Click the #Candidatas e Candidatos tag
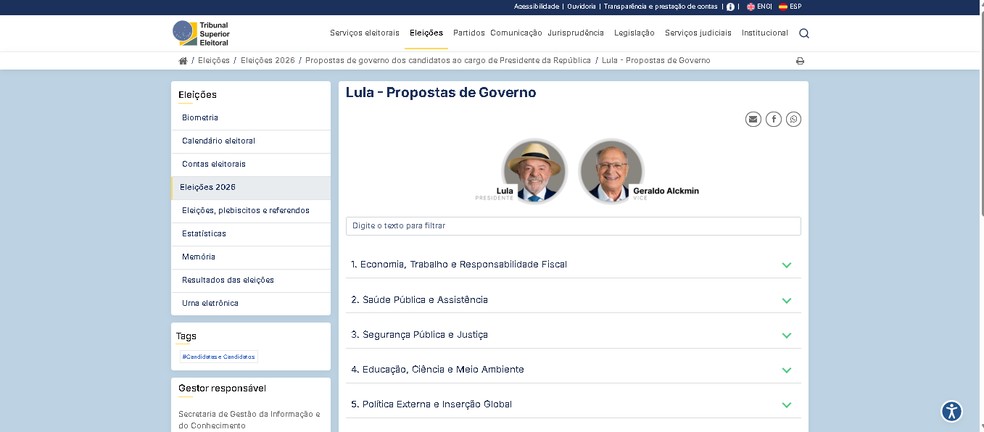 coord(218,357)
